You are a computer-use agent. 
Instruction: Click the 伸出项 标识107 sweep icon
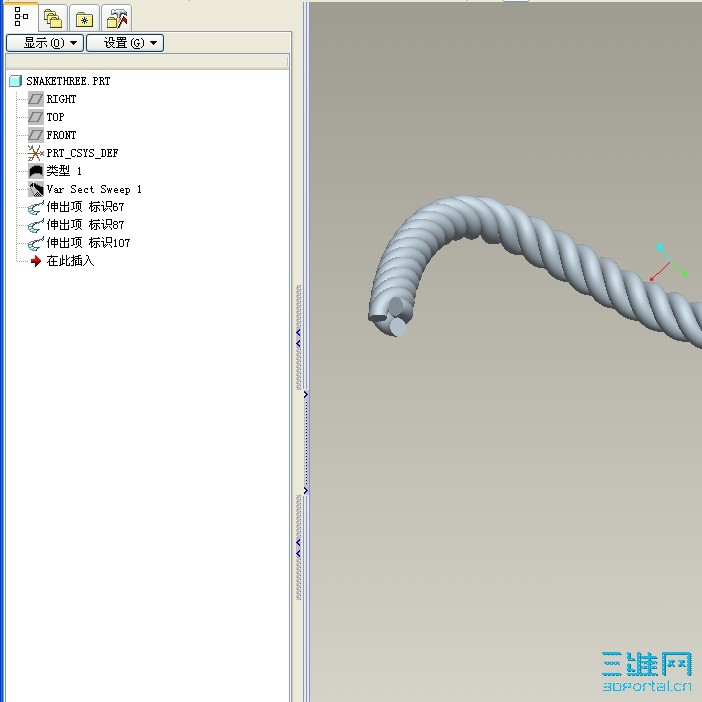click(36, 243)
